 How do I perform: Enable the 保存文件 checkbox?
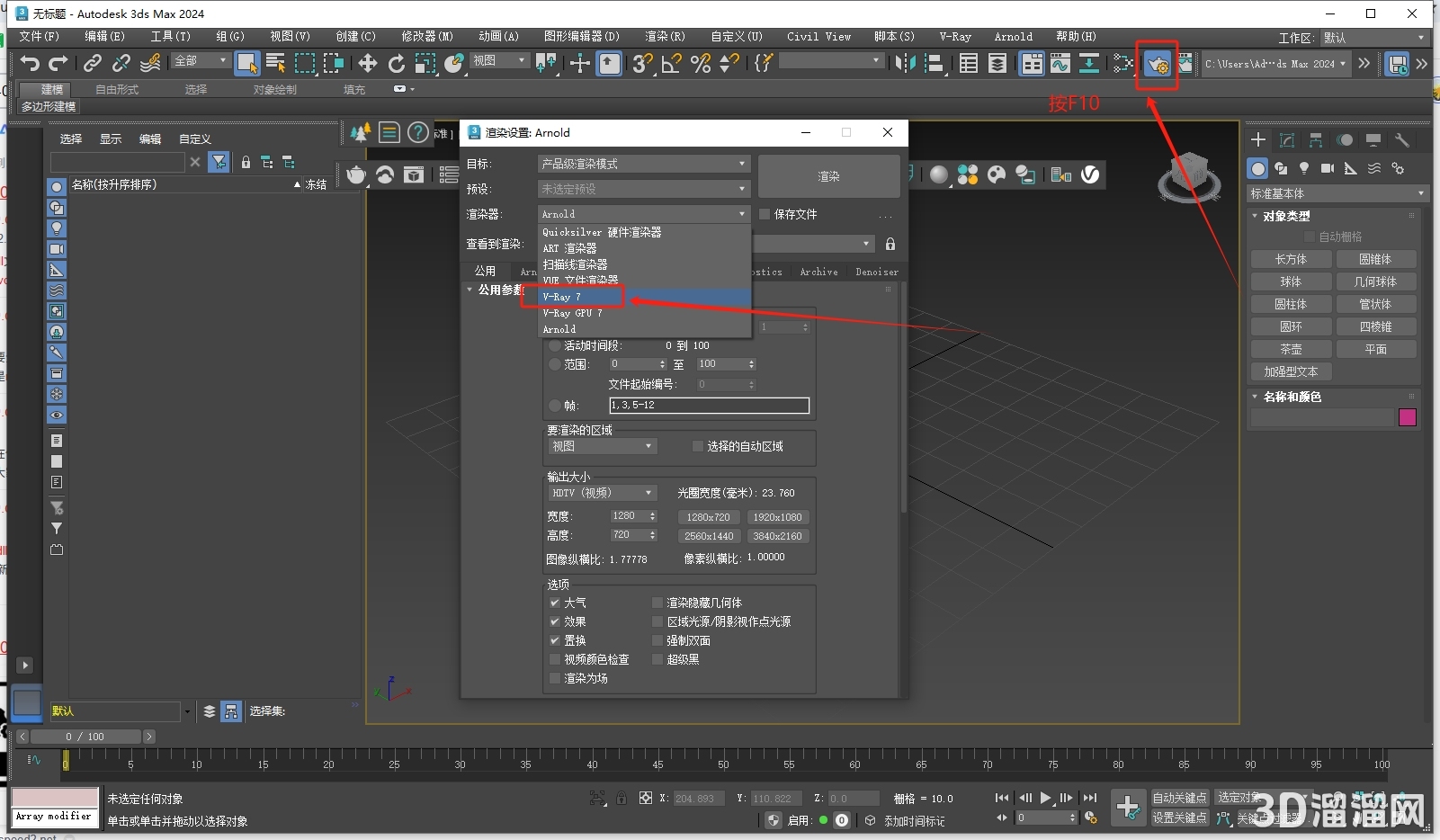765,214
